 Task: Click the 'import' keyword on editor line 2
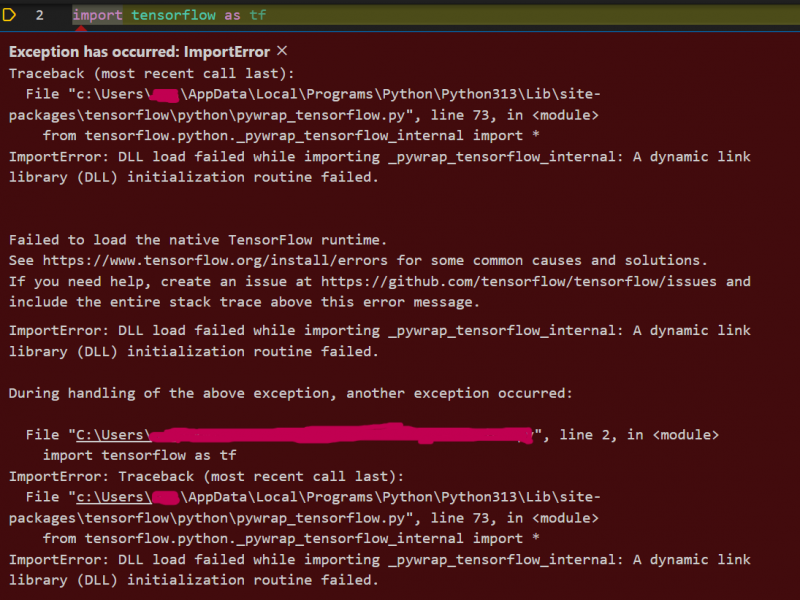click(97, 15)
